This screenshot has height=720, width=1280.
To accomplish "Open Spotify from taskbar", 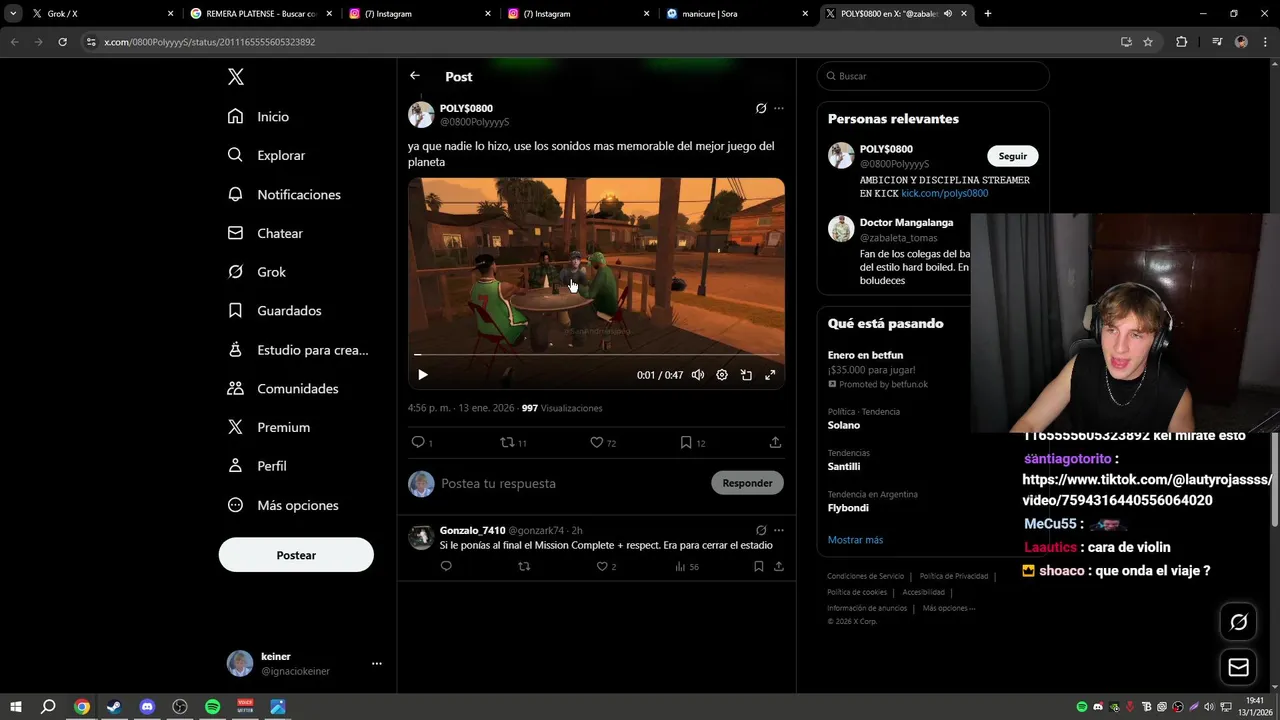I will click(x=213, y=707).
